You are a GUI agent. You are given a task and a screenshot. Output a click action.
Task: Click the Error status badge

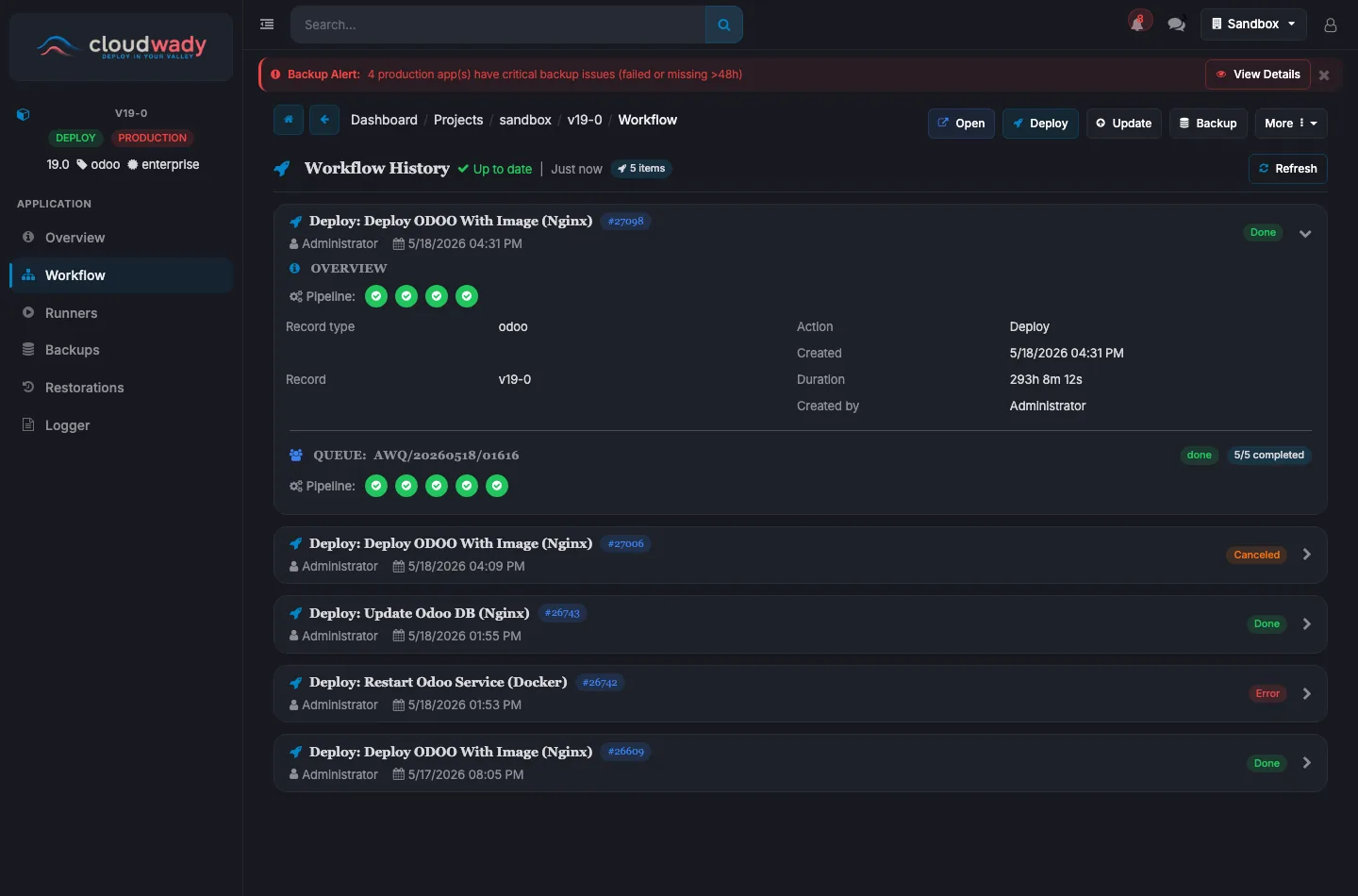pyautogui.click(x=1267, y=693)
